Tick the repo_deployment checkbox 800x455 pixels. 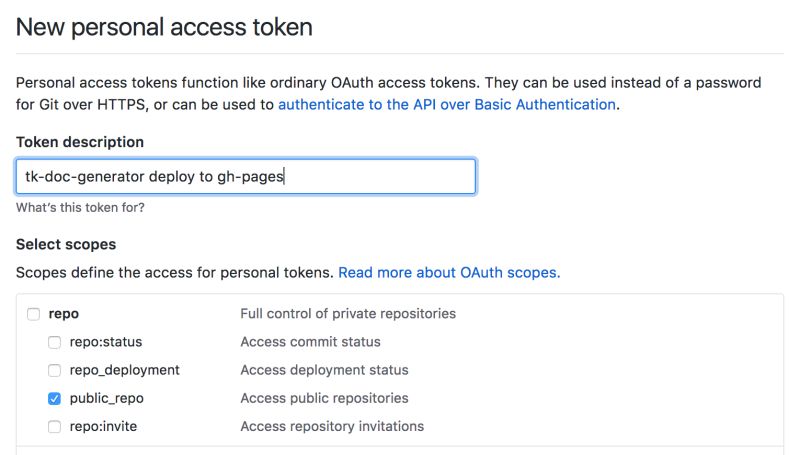[55, 370]
